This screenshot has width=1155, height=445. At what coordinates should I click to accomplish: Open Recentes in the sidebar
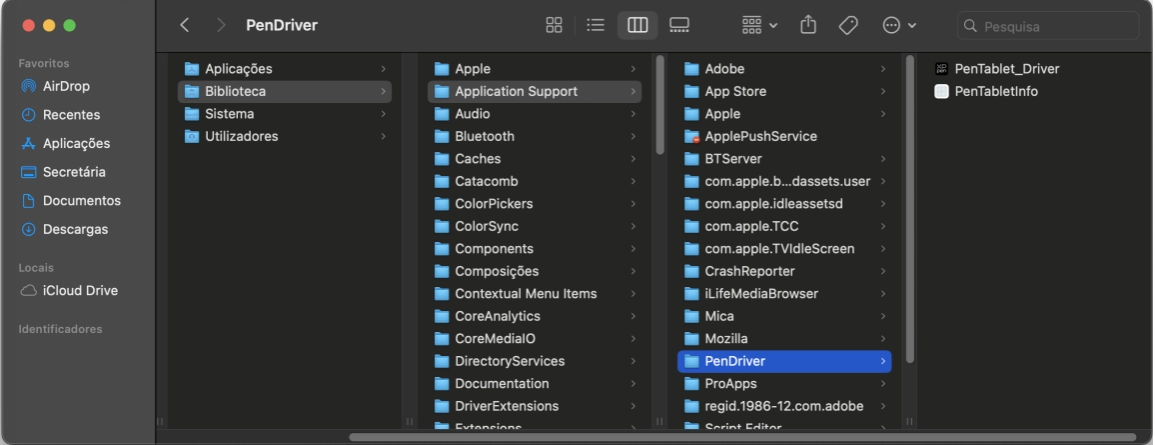[x=70, y=115]
